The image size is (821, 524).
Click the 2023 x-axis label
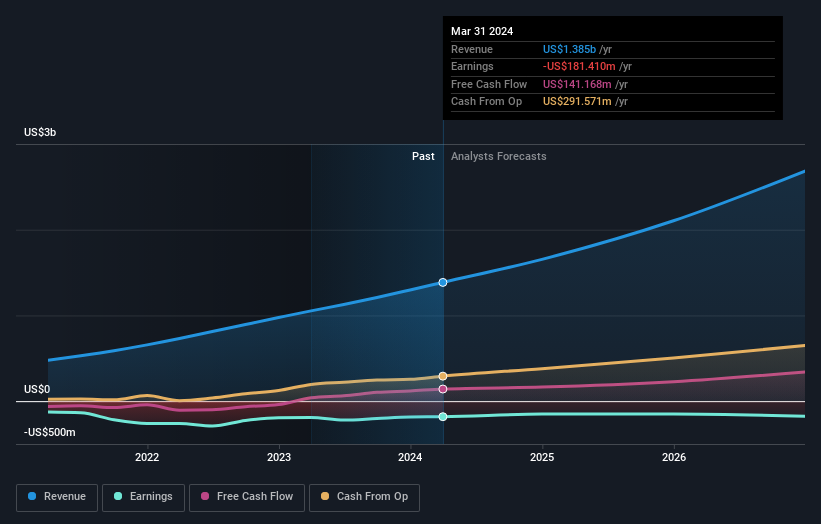(279, 457)
